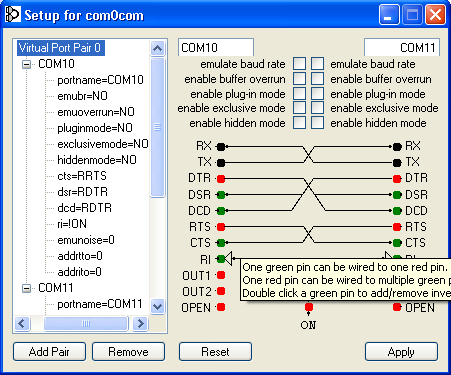This screenshot has width=451, height=375.
Task: Select exclusivemode=NO tree entry
Action: point(103,144)
